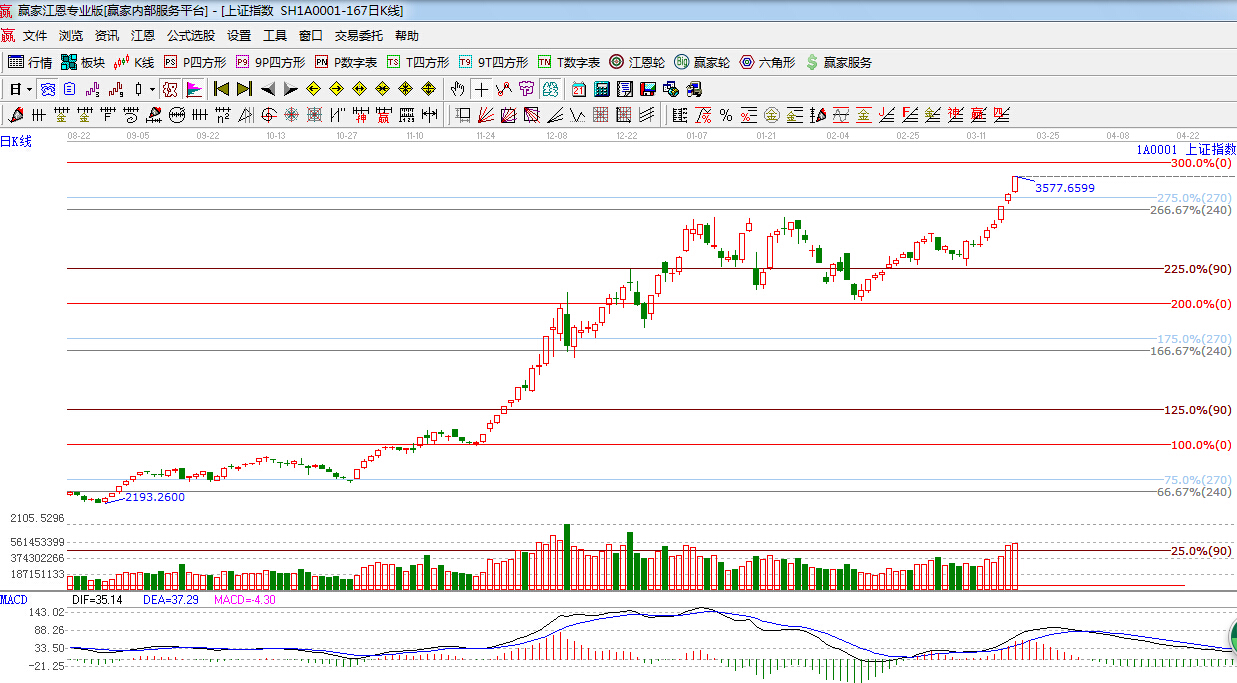Toggle the pink flag chart button

(x=193, y=89)
